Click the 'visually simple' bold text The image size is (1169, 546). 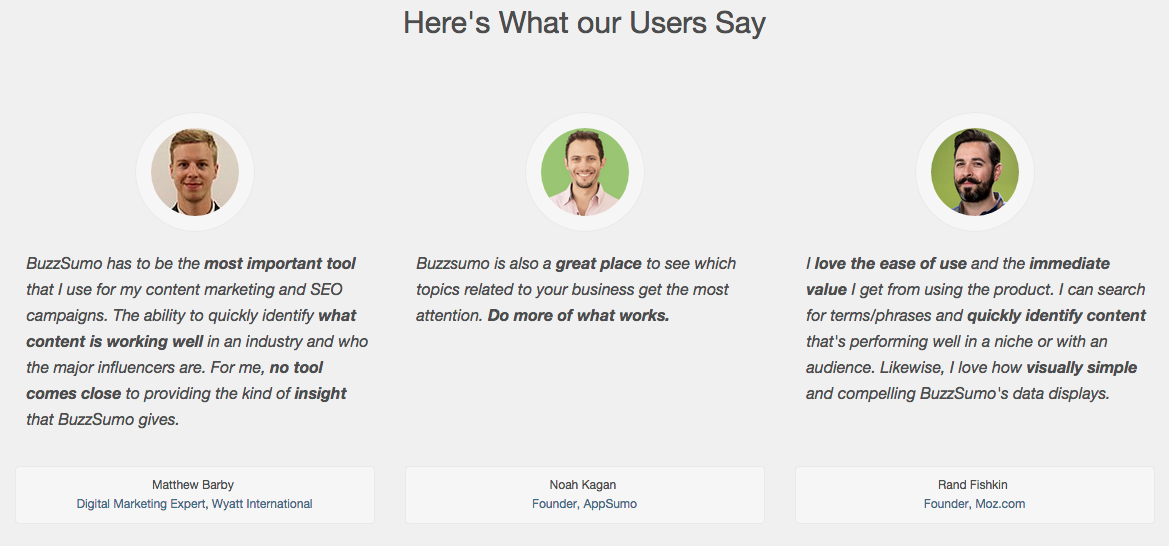tap(1082, 368)
